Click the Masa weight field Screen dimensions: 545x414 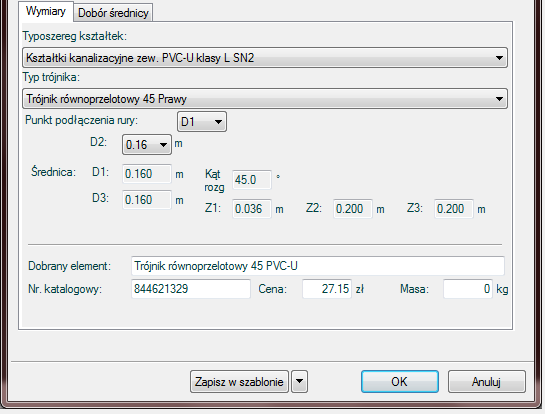click(x=468, y=289)
